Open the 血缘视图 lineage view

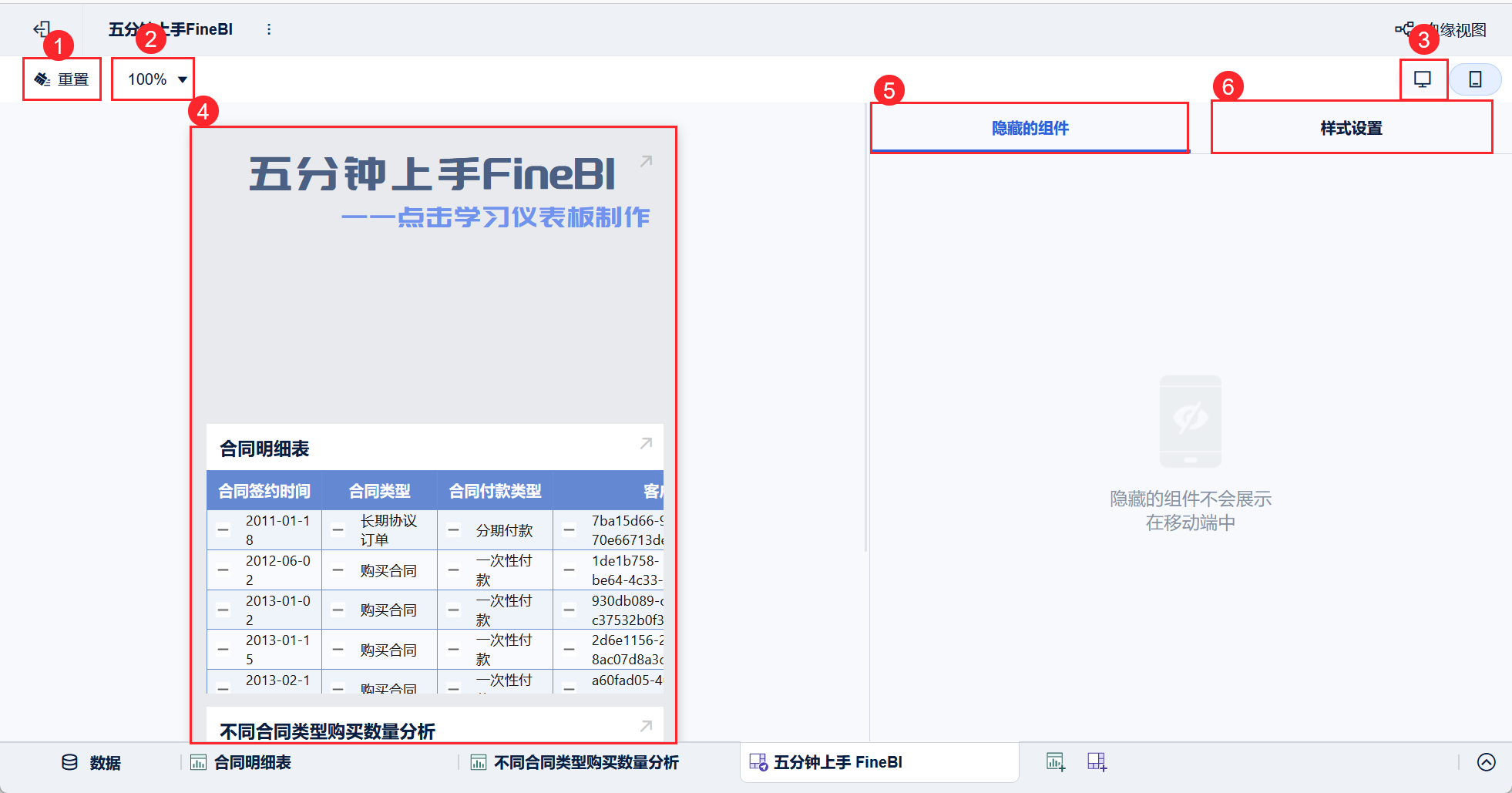[x=1440, y=30]
